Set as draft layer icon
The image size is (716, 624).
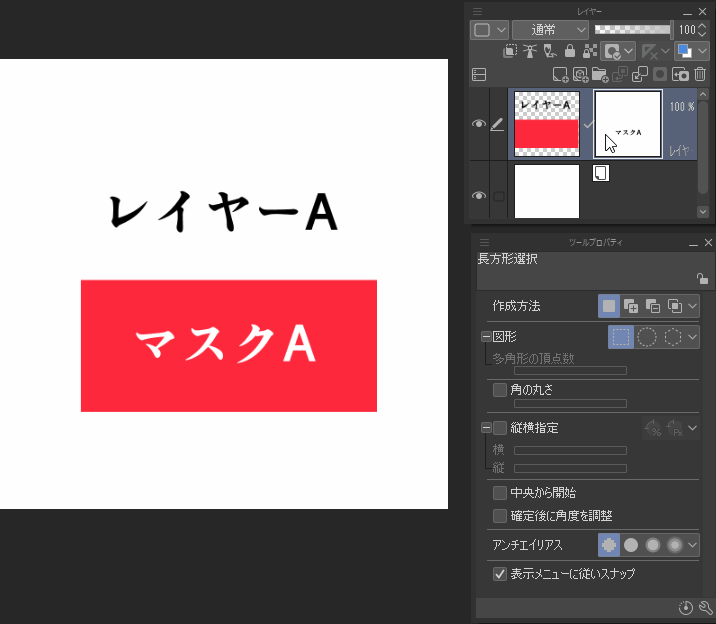[x=550, y=51]
